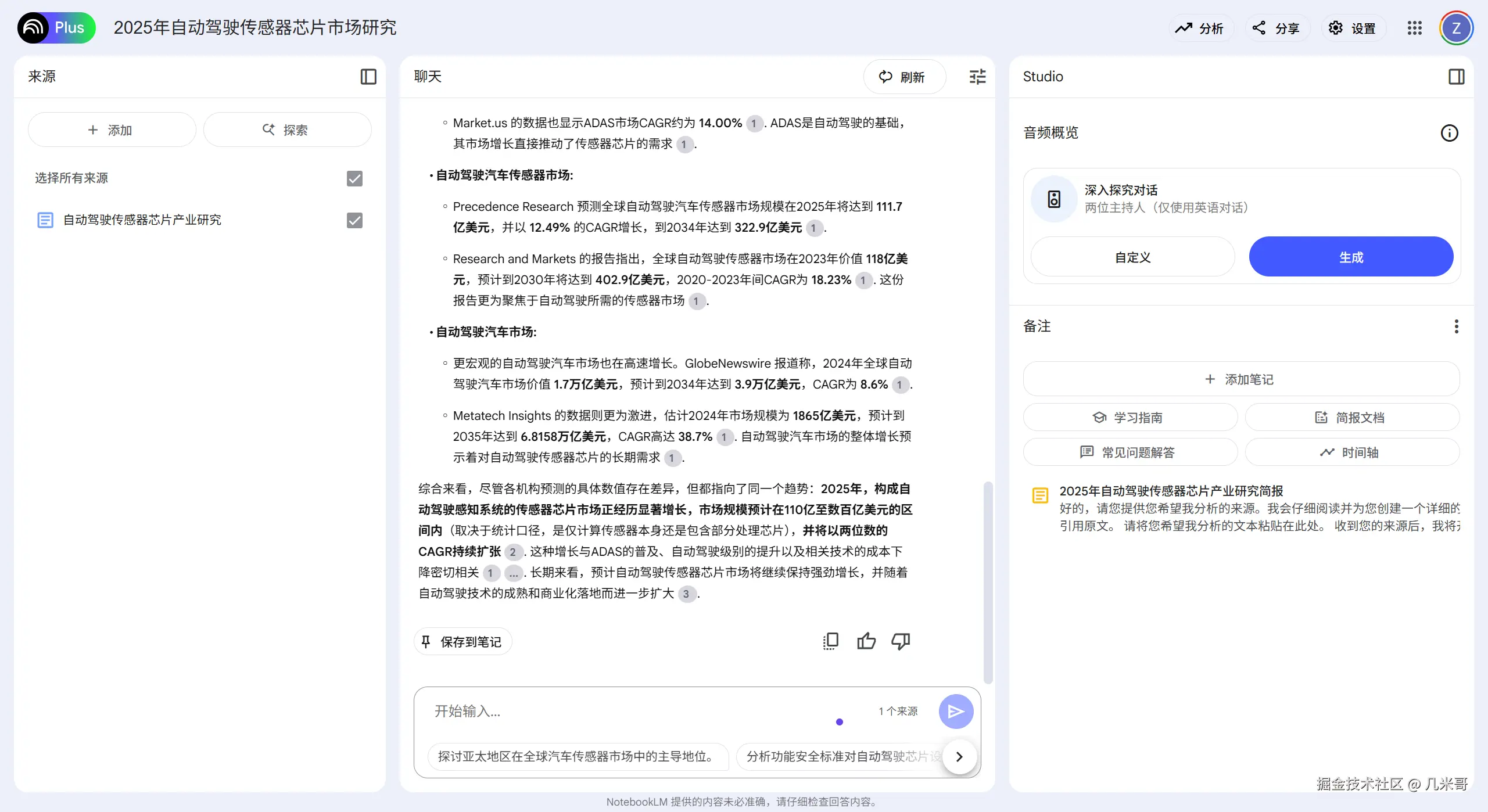Screen dimensions: 1488x812
Task: Open the 设置 settings menu
Action: [1353, 27]
